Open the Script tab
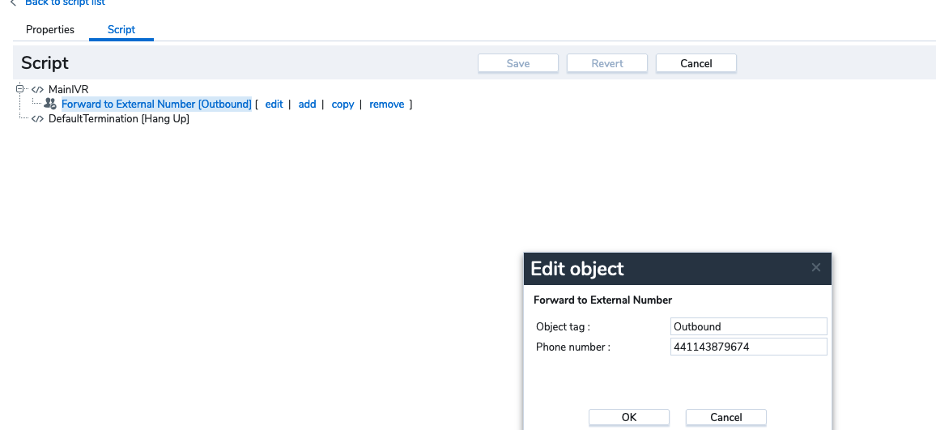The height and width of the screenshot is (430, 936). coord(121,29)
